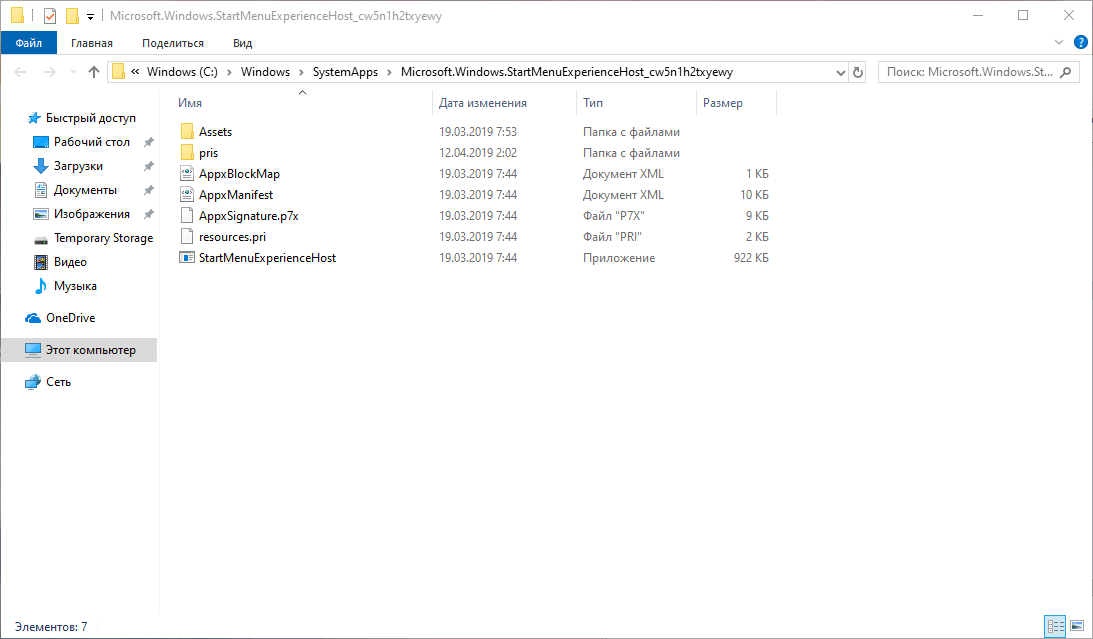Screen dimensions: 1093x639
Task: Open the Assets folder icon
Action: pyautogui.click(x=186, y=132)
